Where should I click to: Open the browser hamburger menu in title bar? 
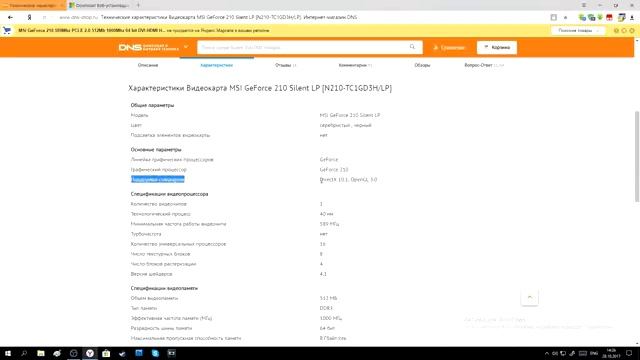point(584,5)
